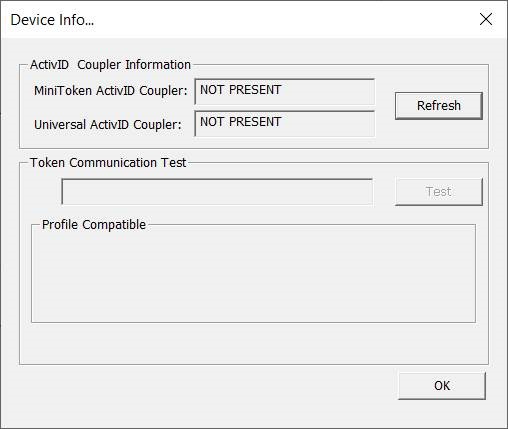Click the NOT PRESENT text for MiniToken coupler

[x=241, y=90]
